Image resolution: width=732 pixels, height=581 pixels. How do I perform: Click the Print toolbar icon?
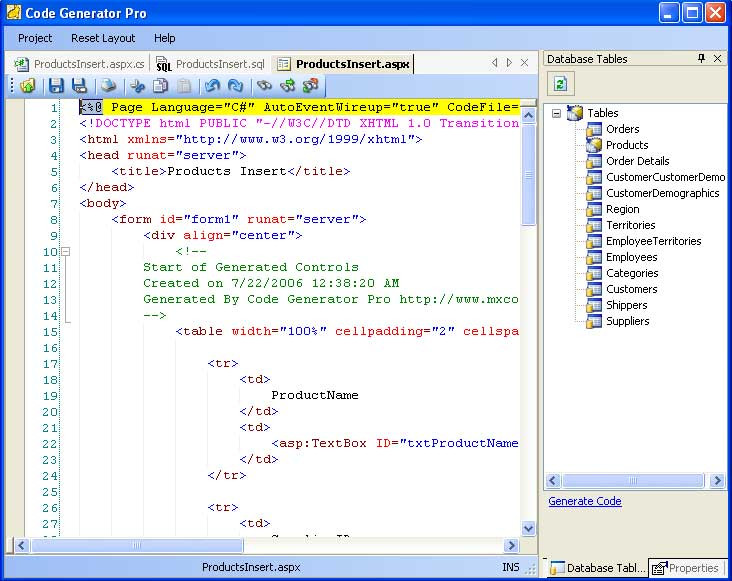coord(109,86)
